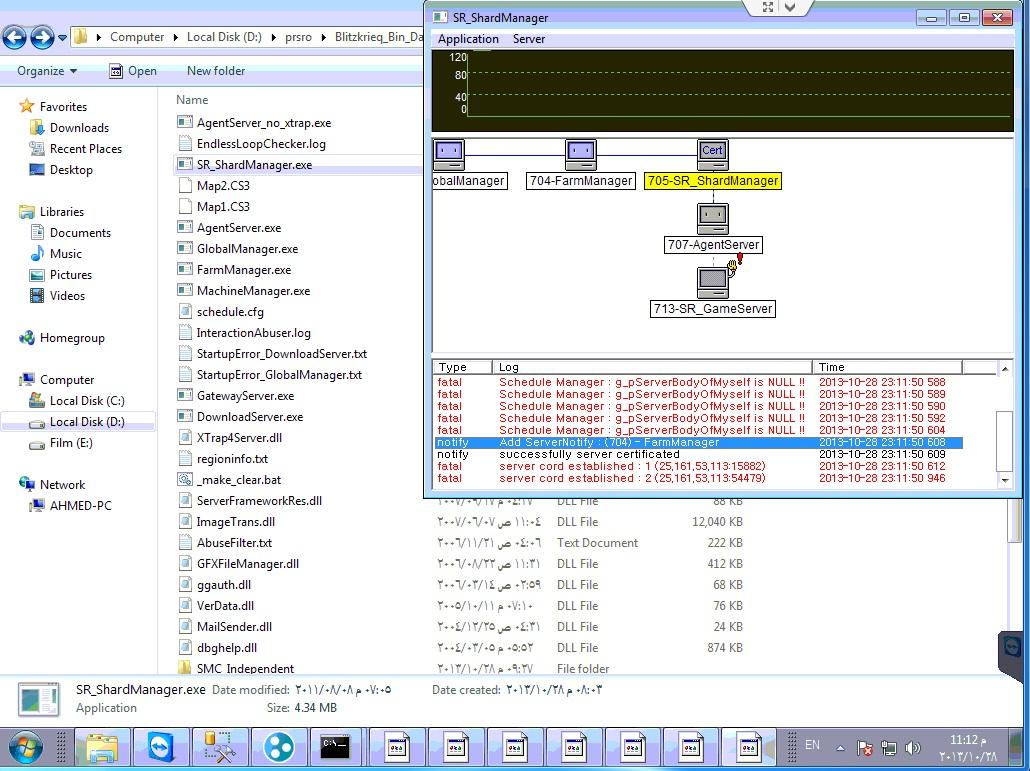Image resolution: width=1030 pixels, height=771 pixels.
Task: Open the command prompt taskbar icon
Action: pyautogui.click(x=336, y=747)
